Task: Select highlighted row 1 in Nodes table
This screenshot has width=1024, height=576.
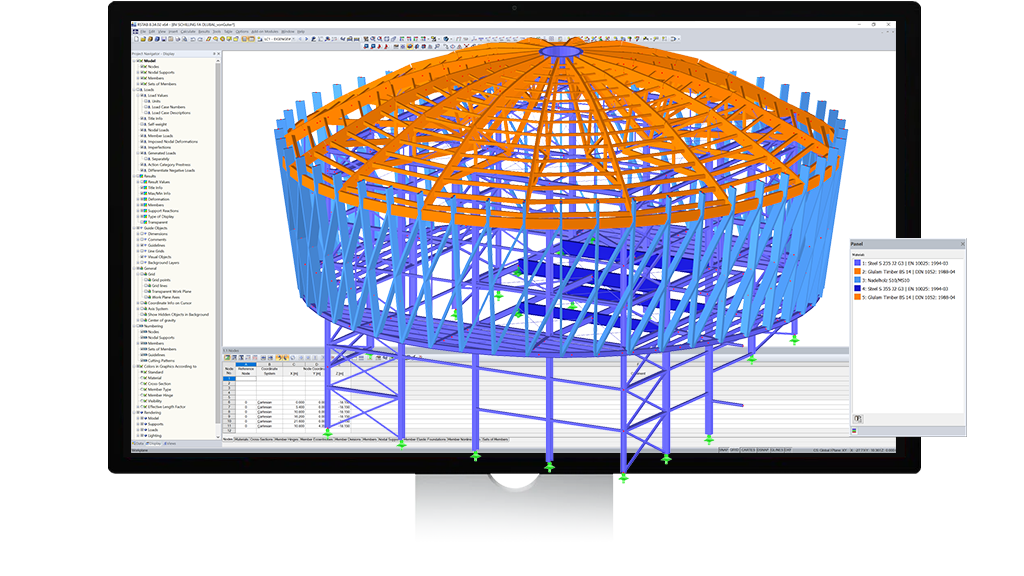Action: [229, 379]
